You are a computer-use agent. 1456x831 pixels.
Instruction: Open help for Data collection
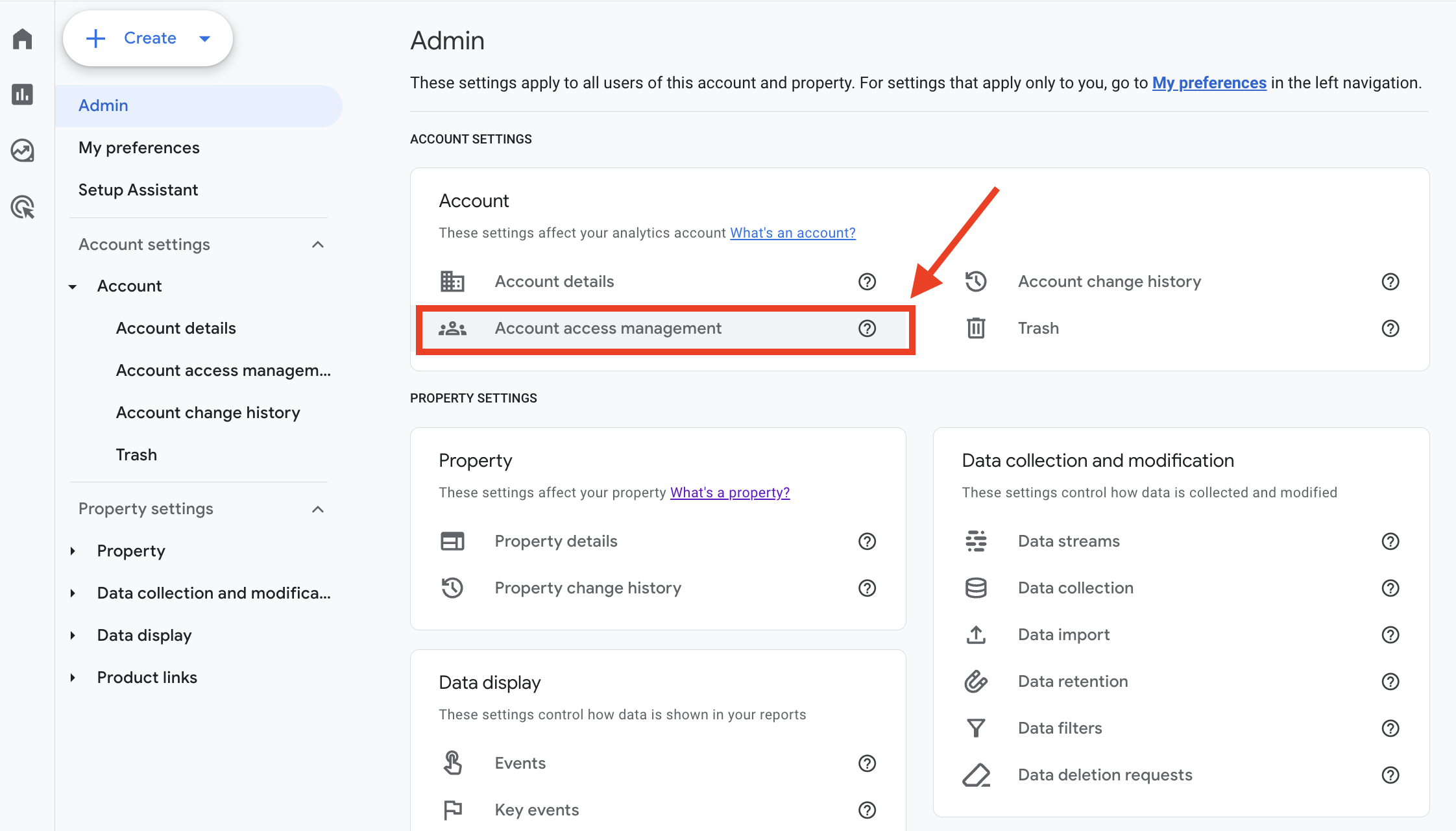click(1390, 588)
